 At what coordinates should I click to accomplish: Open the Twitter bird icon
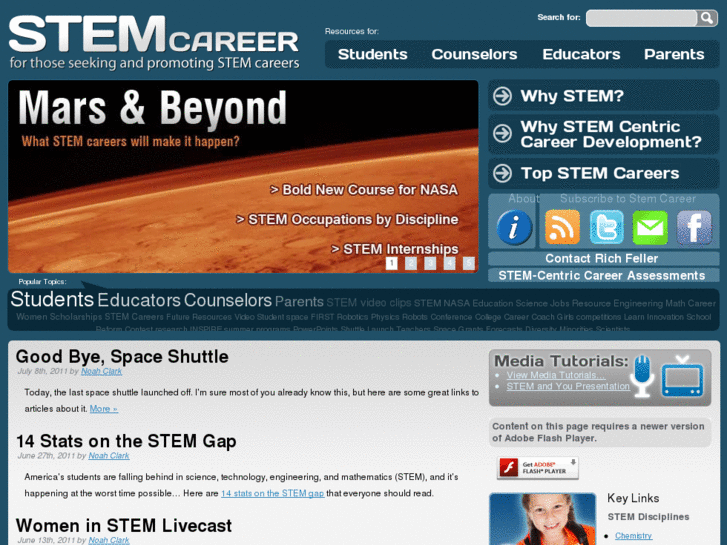606,227
